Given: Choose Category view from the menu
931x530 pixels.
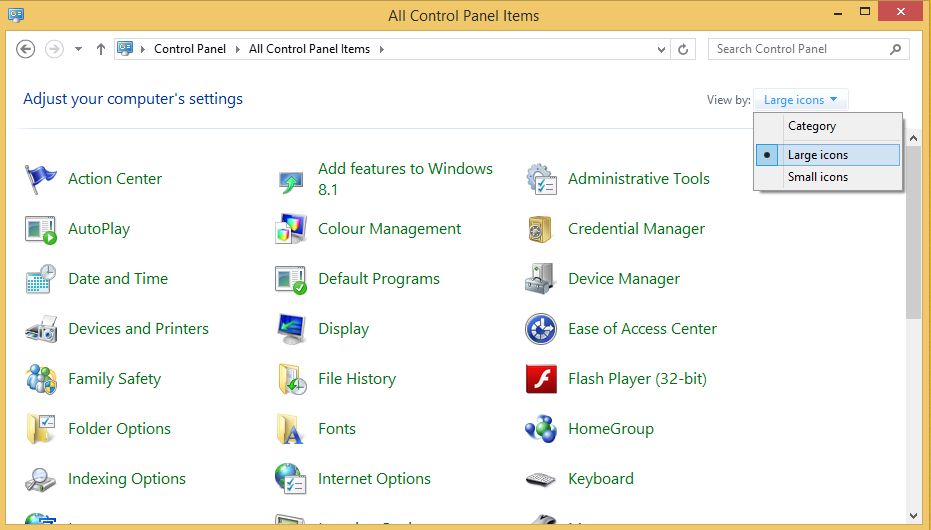Looking at the screenshot, I should [x=812, y=126].
